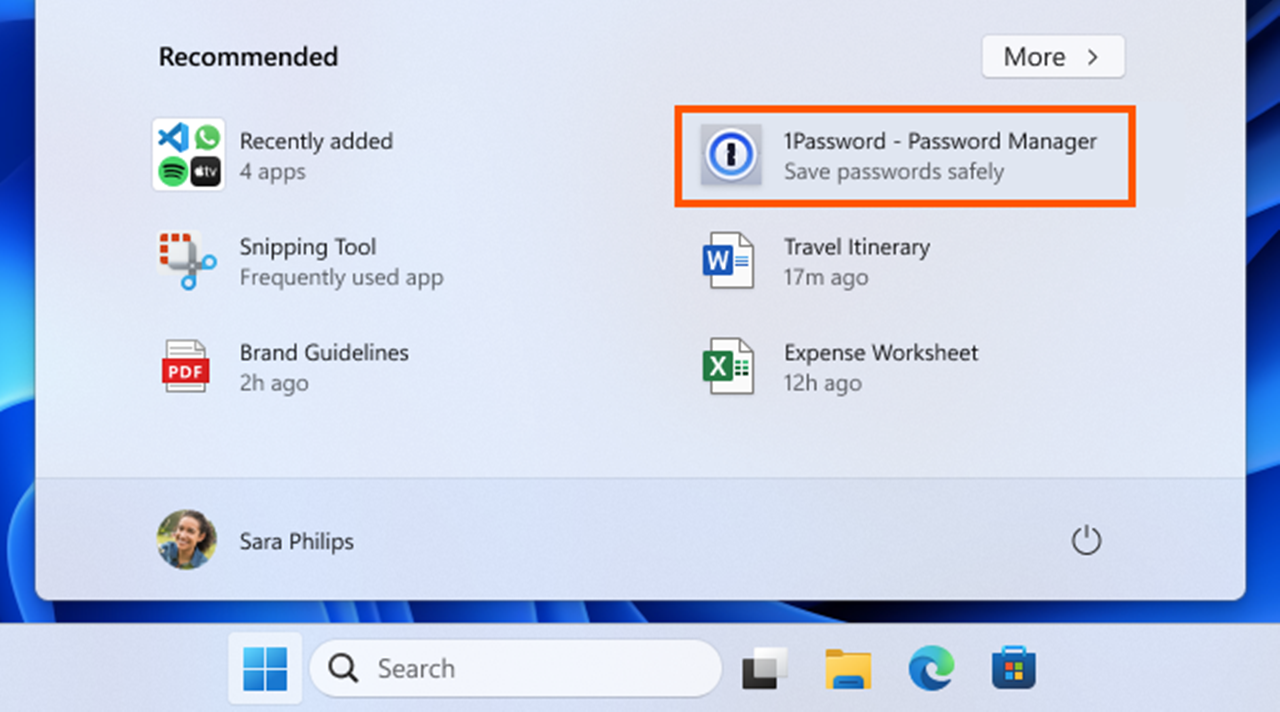Open the 1Password app icon
Viewport: 1280px width, 712px height.
[x=730, y=155]
